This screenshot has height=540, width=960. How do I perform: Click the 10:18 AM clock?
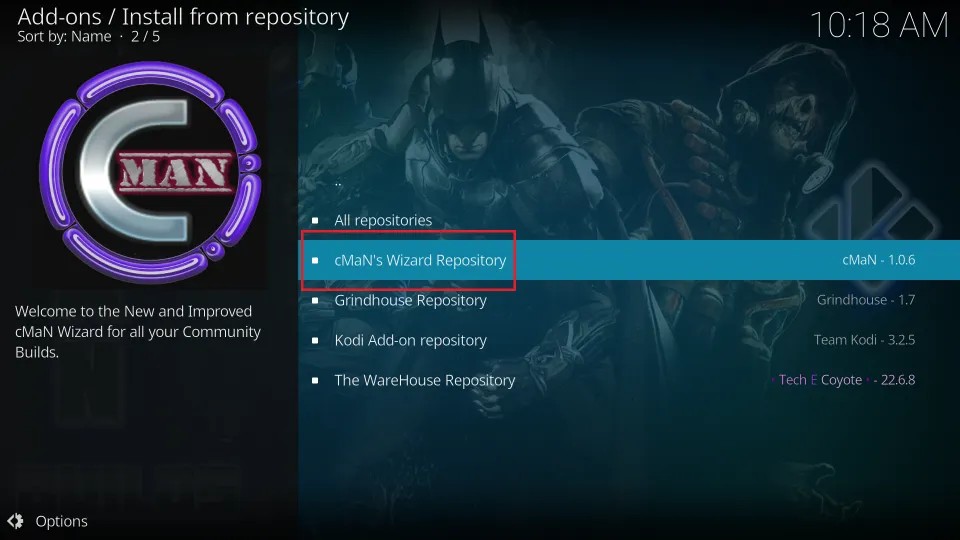879,25
